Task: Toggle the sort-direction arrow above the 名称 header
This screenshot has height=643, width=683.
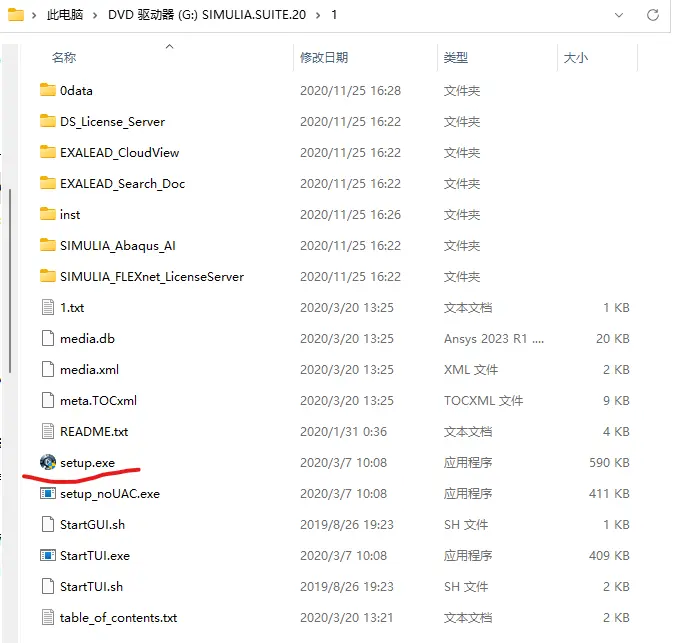Action: (x=169, y=46)
